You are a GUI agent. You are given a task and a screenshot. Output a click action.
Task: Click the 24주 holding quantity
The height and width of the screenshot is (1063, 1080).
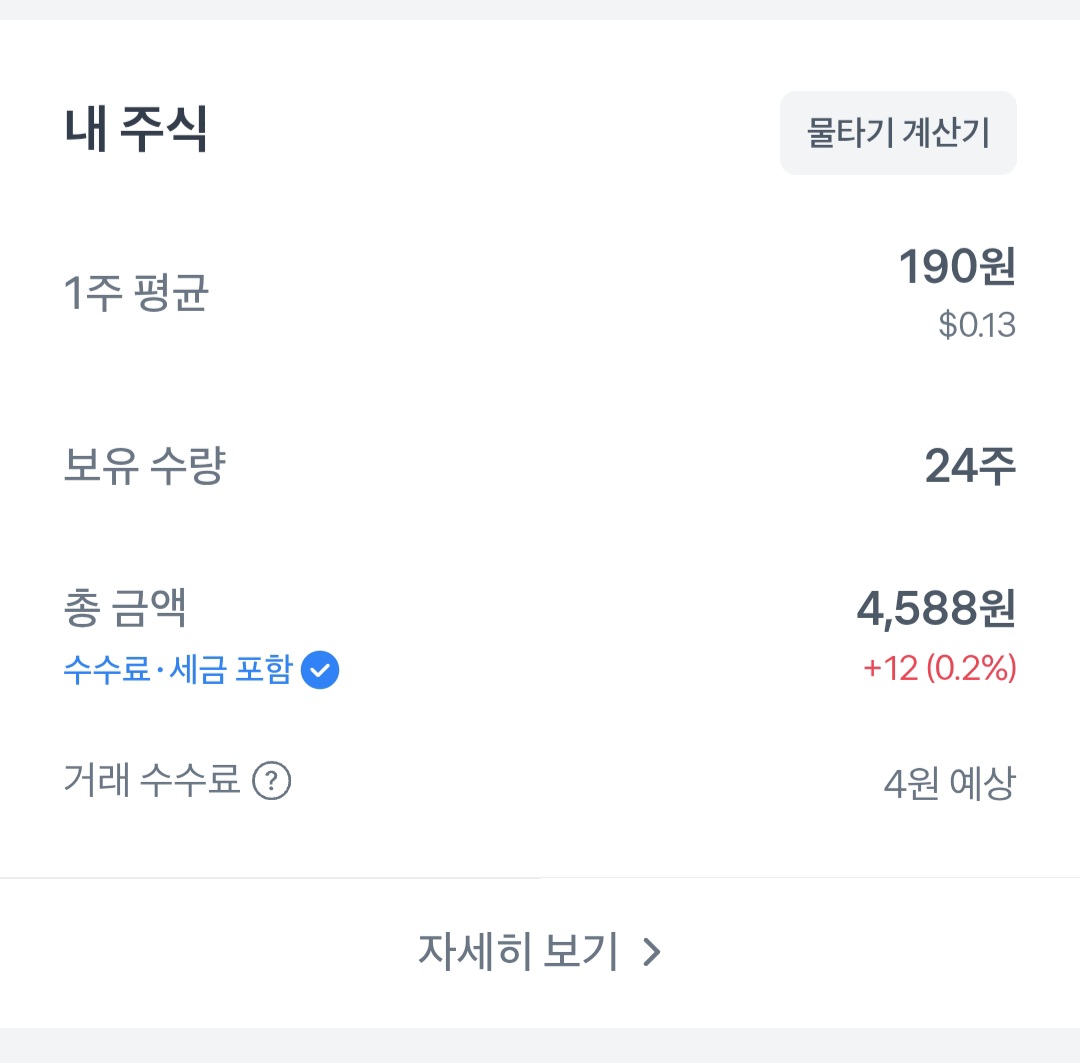[x=970, y=466]
